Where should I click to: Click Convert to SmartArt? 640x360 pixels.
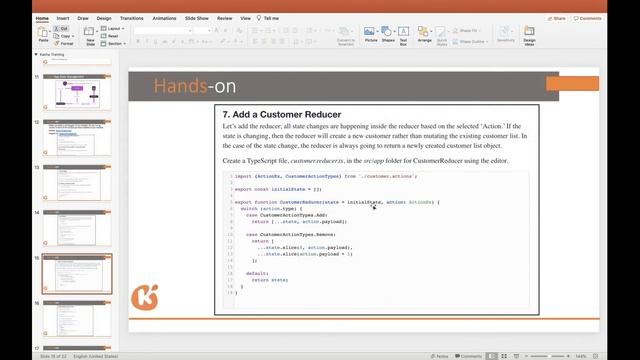346,36
